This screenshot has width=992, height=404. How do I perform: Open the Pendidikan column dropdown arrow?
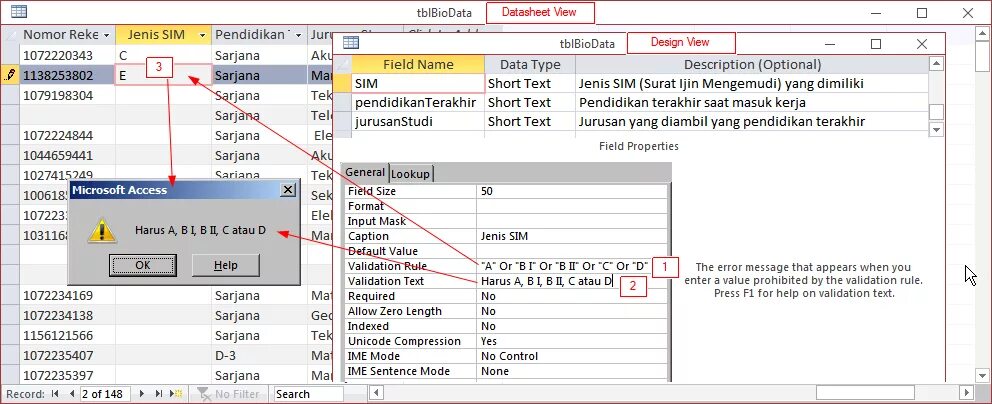point(297,35)
